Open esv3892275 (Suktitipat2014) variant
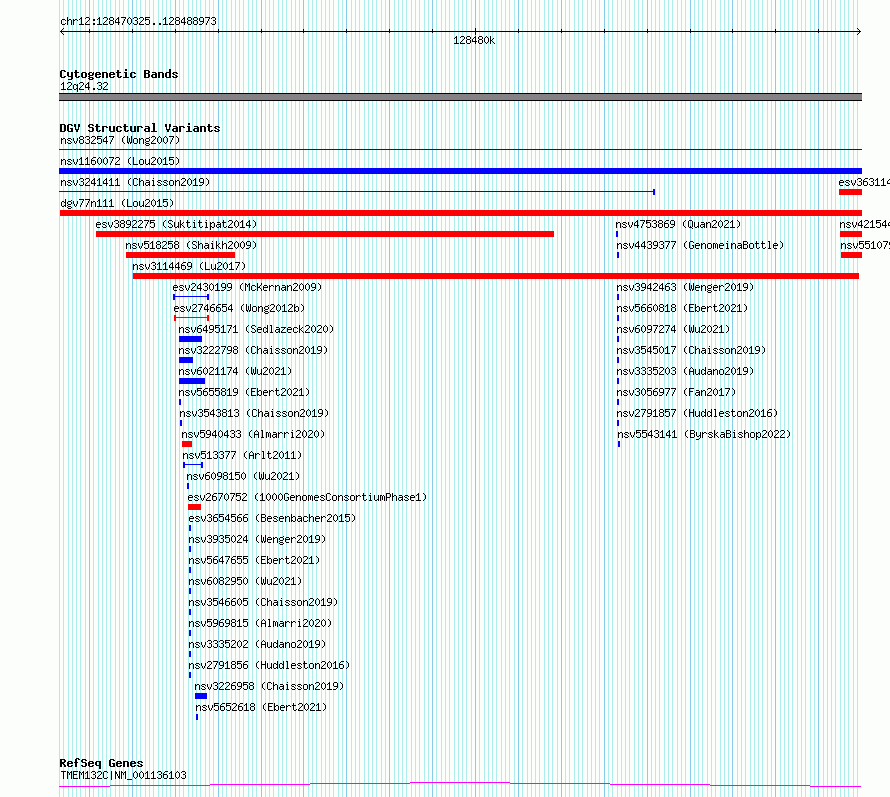The image size is (890, 797). (177, 224)
